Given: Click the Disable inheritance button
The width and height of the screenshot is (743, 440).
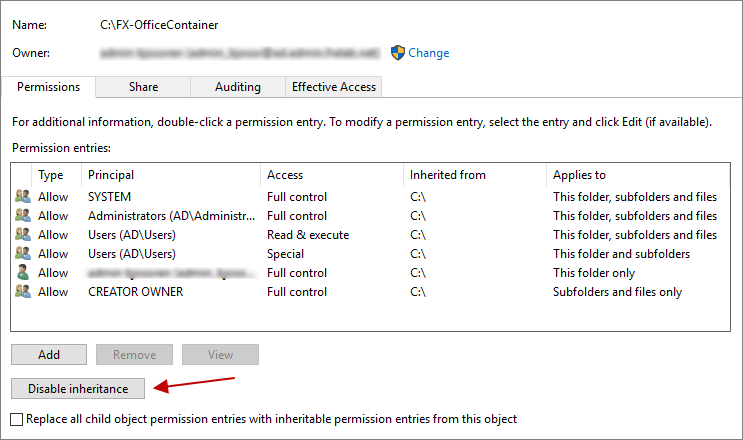Looking at the screenshot, I should coord(77,388).
